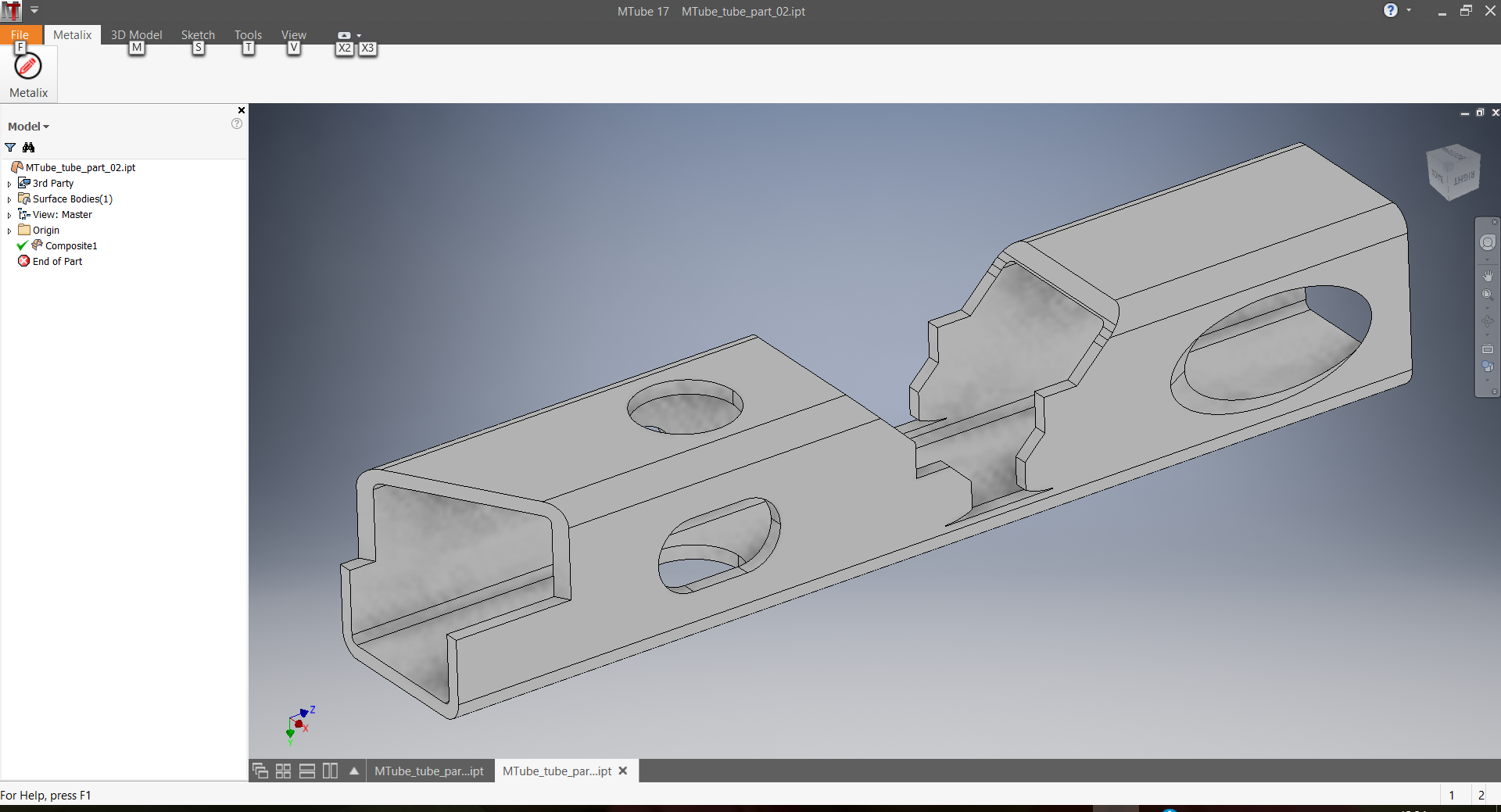This screenshot has width=1501, height=812.
Task: Switch to the Tools ribbon tab
Action: [248, 35]
